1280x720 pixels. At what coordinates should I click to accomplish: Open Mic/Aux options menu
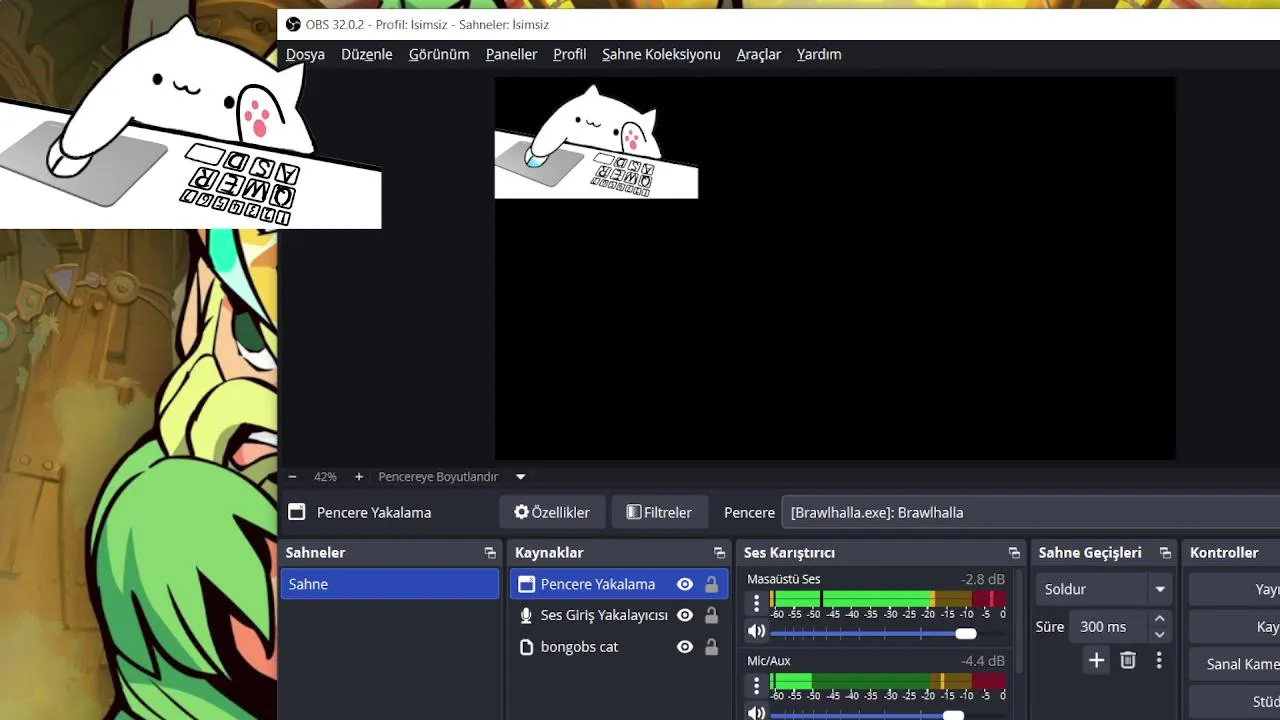pos(757,684)
